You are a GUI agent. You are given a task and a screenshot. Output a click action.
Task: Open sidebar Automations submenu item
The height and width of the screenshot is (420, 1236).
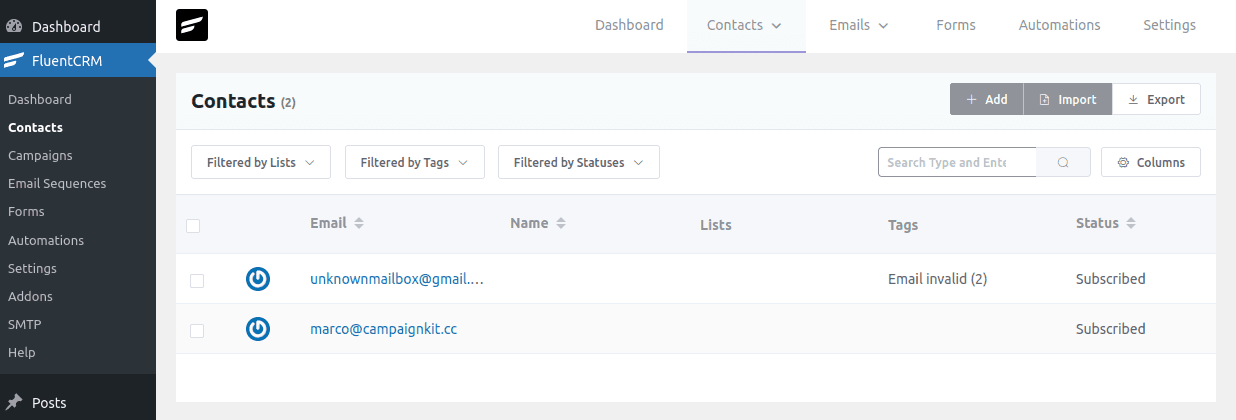(46, 241)
